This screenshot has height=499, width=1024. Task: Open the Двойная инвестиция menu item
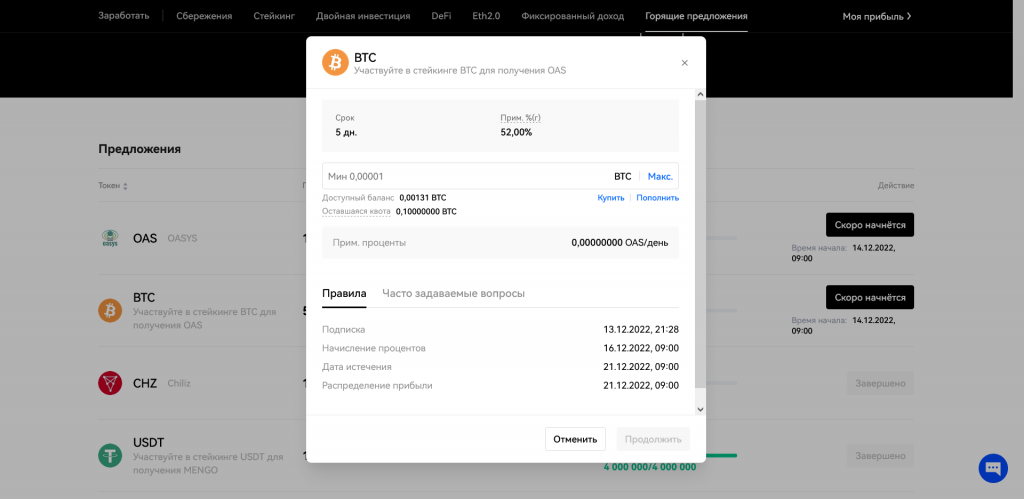pos(362,16)
